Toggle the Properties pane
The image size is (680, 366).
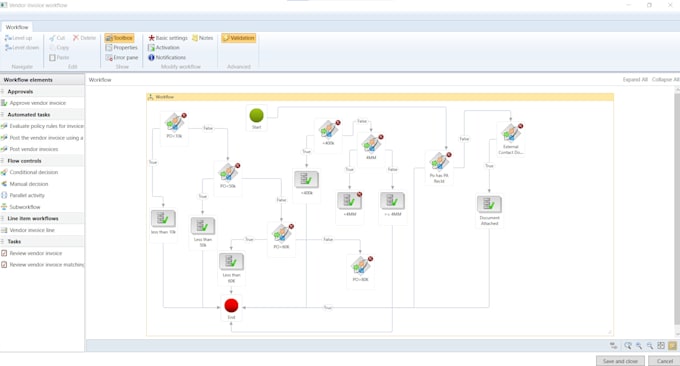click(121, 48)
